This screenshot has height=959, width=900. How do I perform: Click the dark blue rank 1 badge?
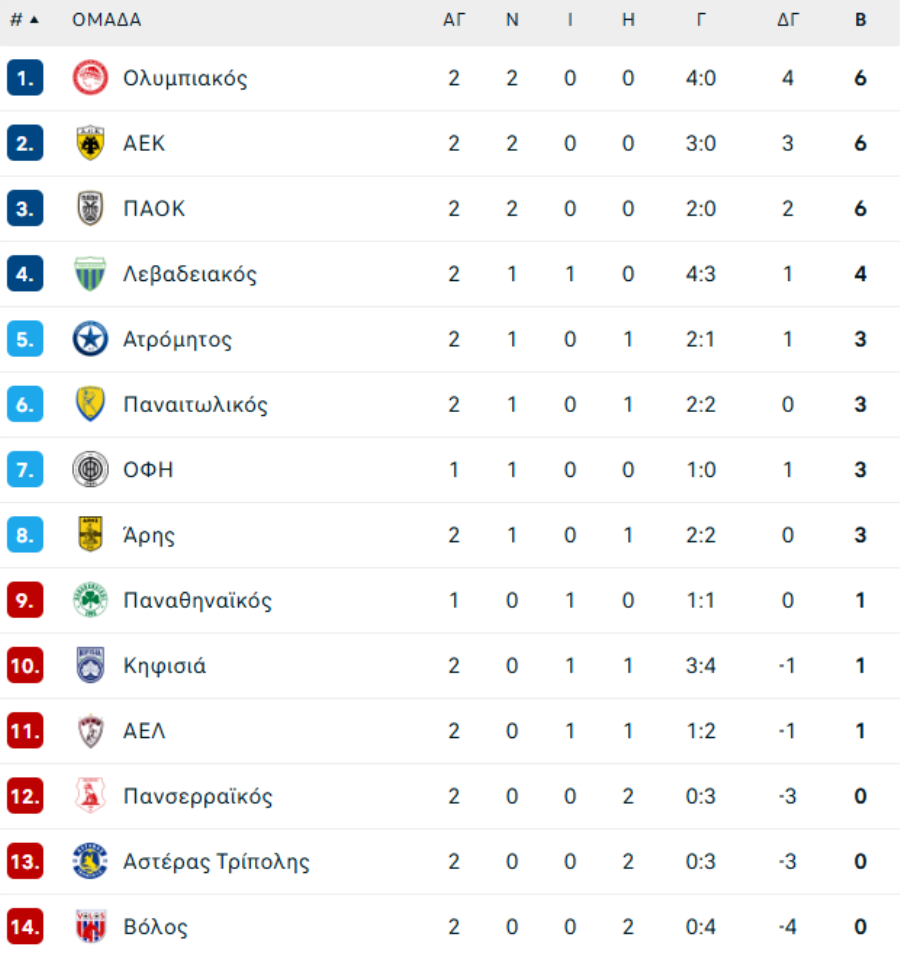(24, 78)
